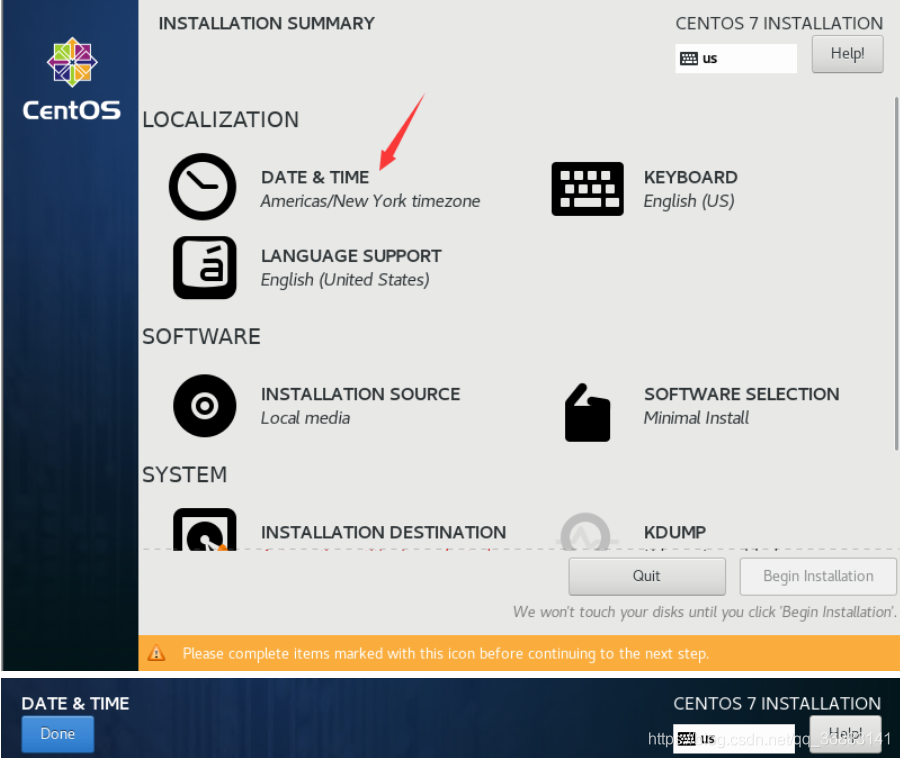900x758 pixels.
Task: Click Help! in Installation Summary
Action: [x=847, y=54]
